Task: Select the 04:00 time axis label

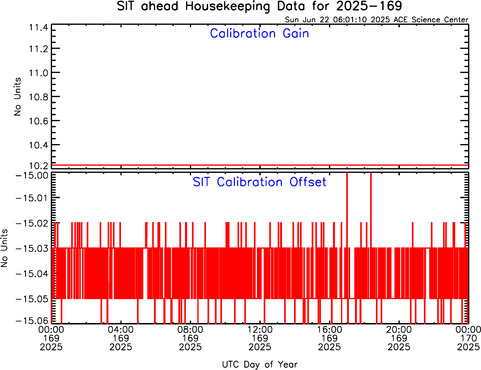Action: [x=121, y=330]
